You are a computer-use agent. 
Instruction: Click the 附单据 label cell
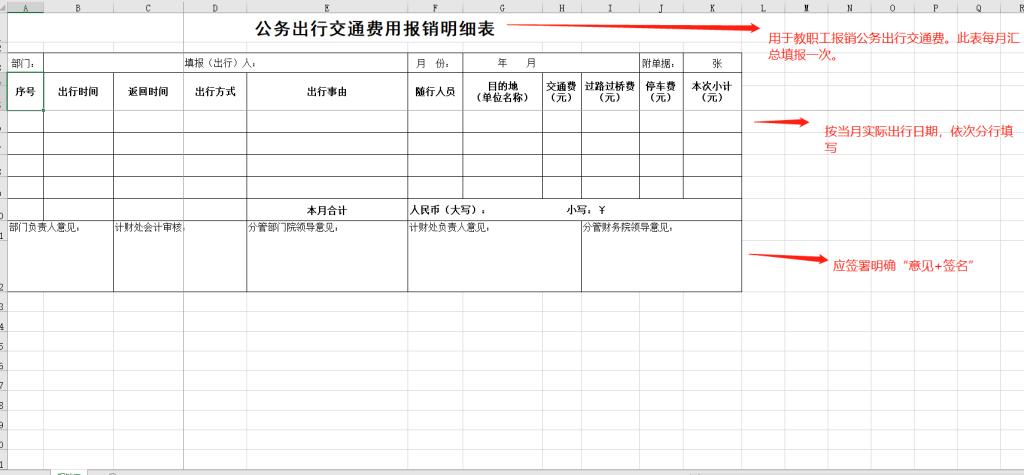click(661, 63)
